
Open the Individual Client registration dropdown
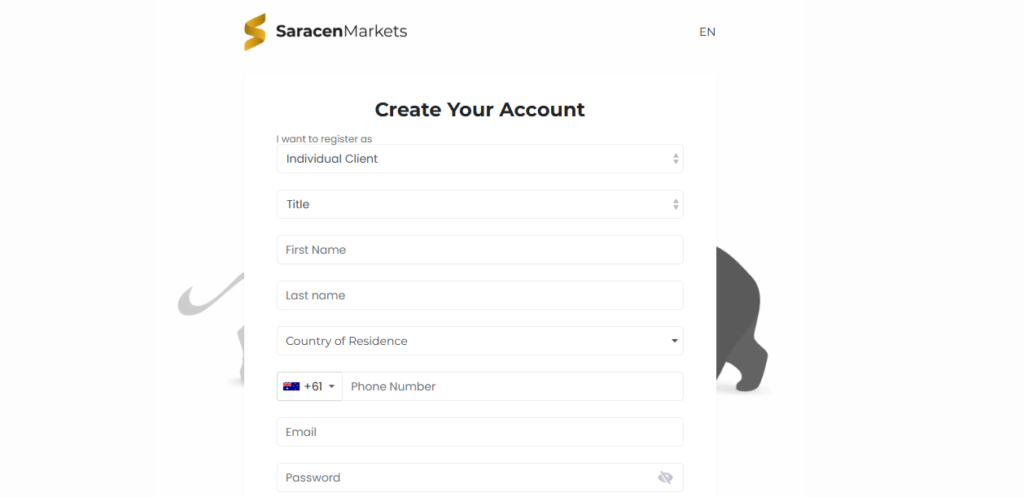tap(480, 159)
